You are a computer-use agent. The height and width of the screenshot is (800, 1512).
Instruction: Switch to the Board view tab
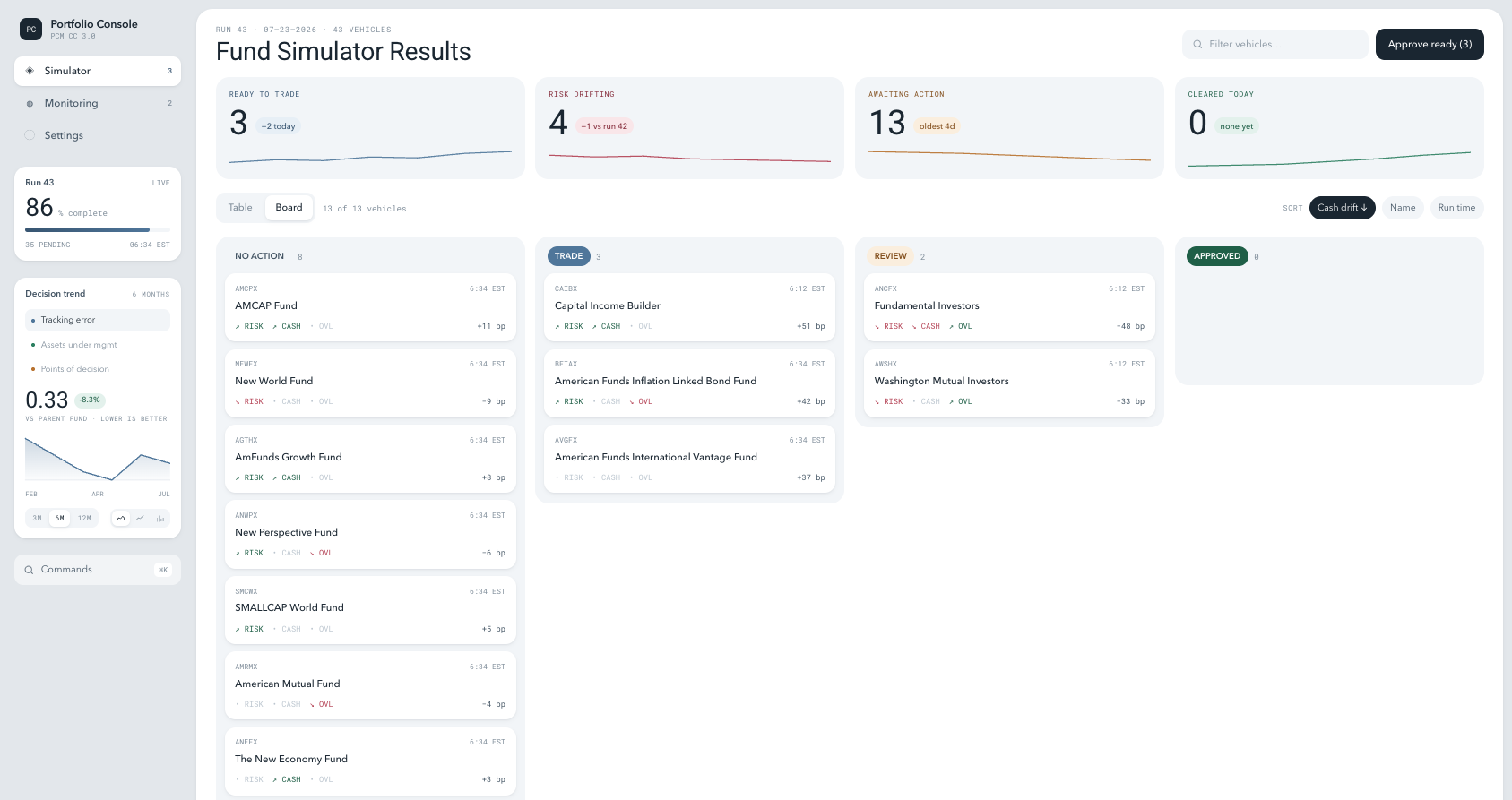tap(289, 208)
